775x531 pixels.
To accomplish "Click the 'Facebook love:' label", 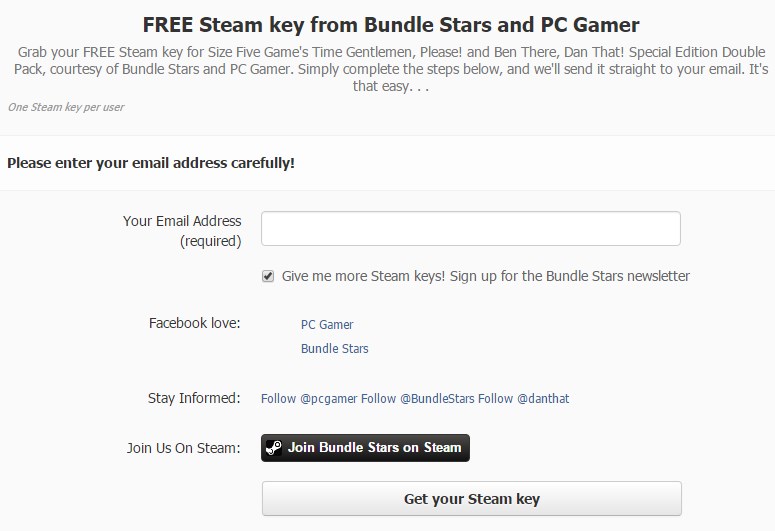I will [194, 323].
